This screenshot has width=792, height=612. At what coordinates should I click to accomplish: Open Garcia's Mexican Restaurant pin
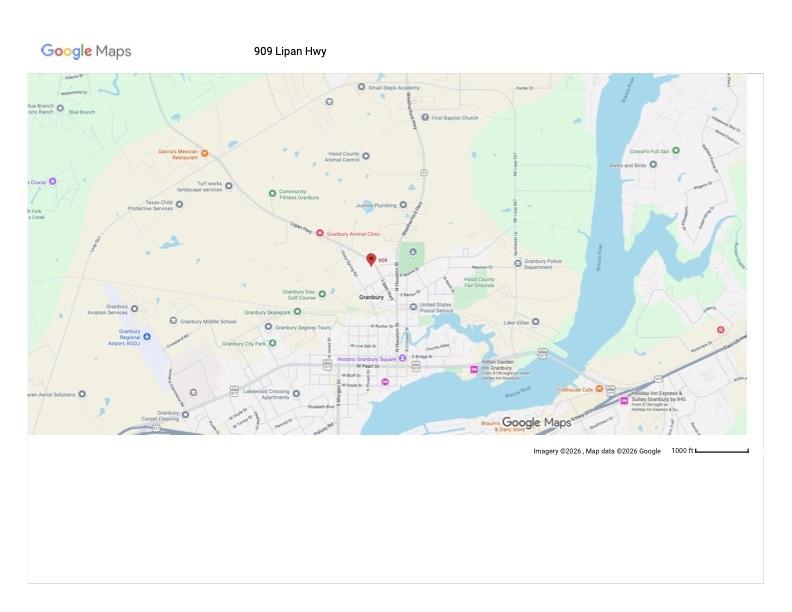pyautogui.click(x=205, y=153)
